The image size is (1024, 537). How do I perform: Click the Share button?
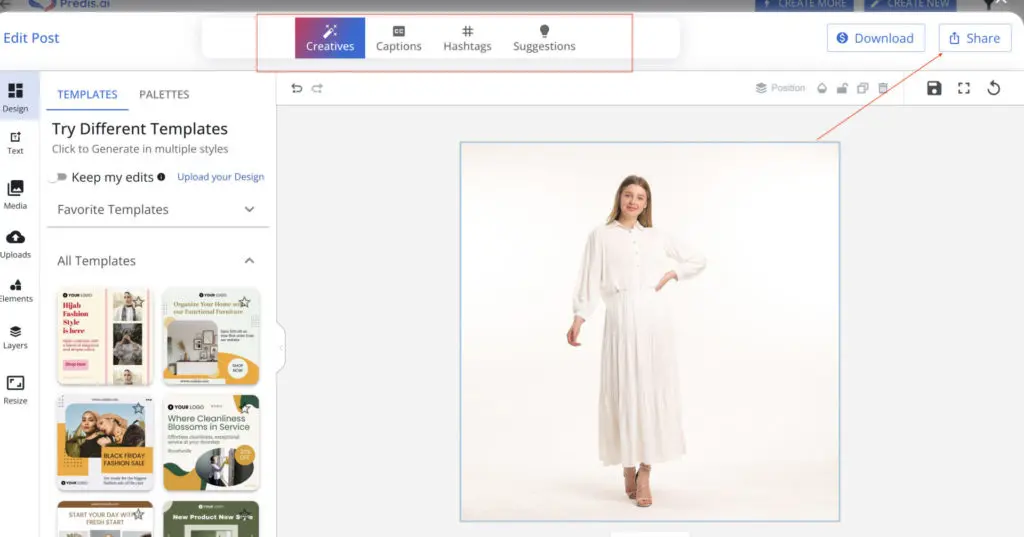[x=975, y=38]
